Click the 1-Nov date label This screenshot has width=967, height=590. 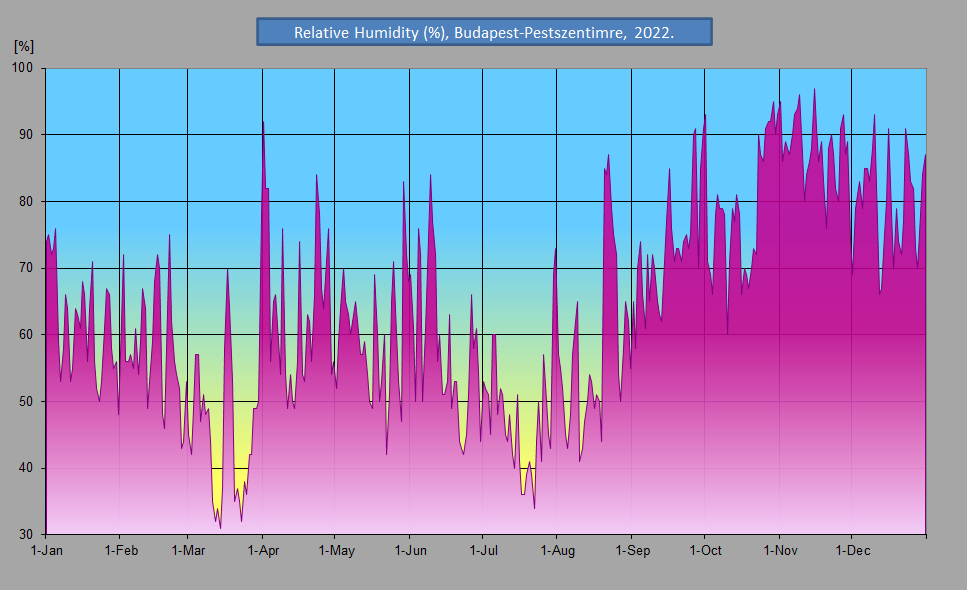pos(779,551)
